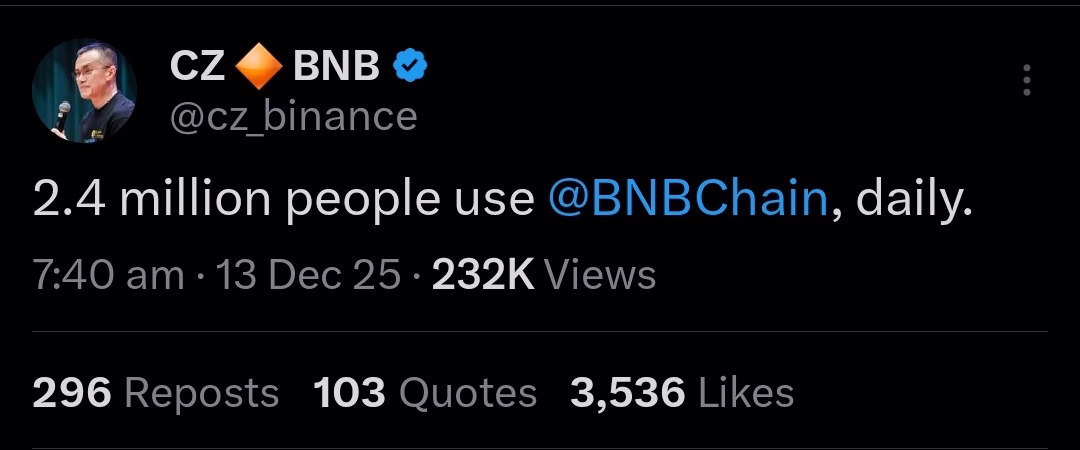Click the 232K view count number

click(x=483, y=275)
